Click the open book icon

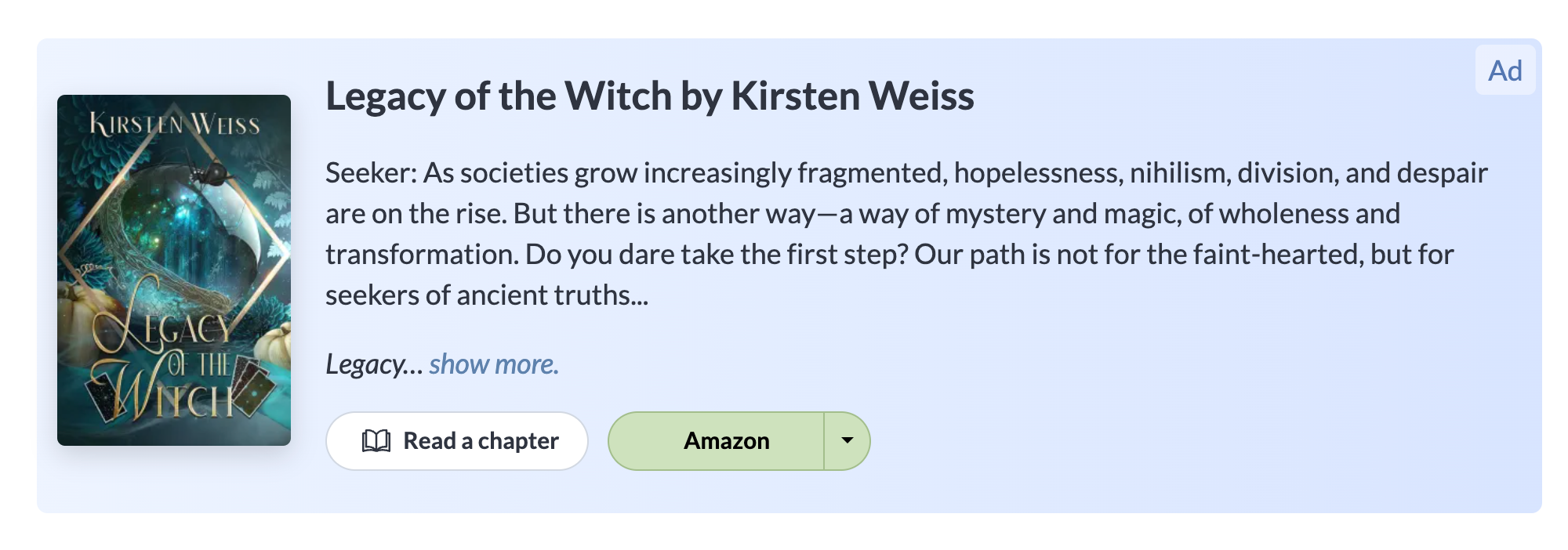(x=376, y=441)
